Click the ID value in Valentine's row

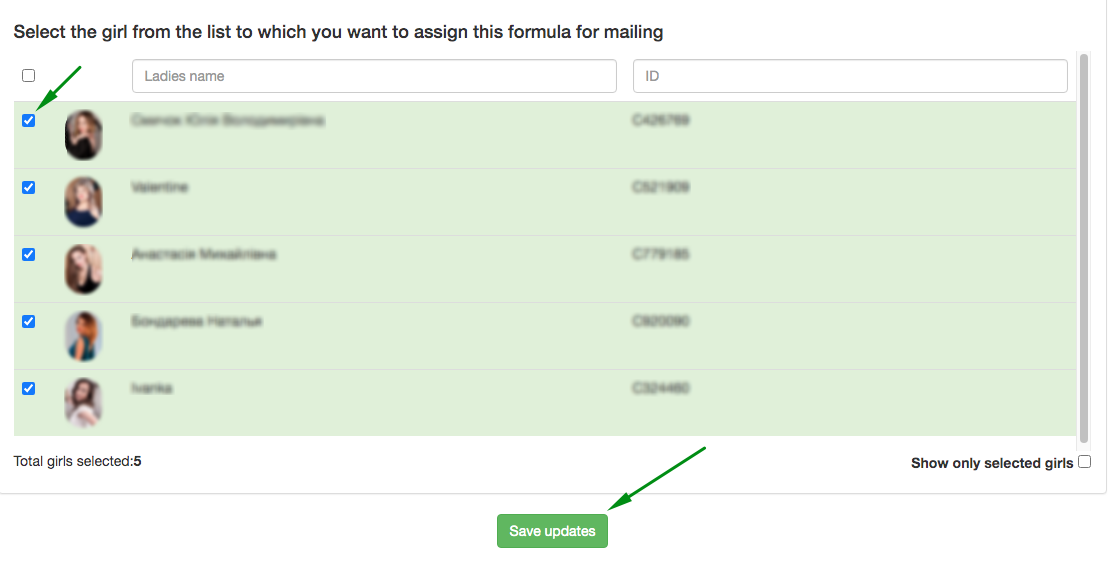660,187
